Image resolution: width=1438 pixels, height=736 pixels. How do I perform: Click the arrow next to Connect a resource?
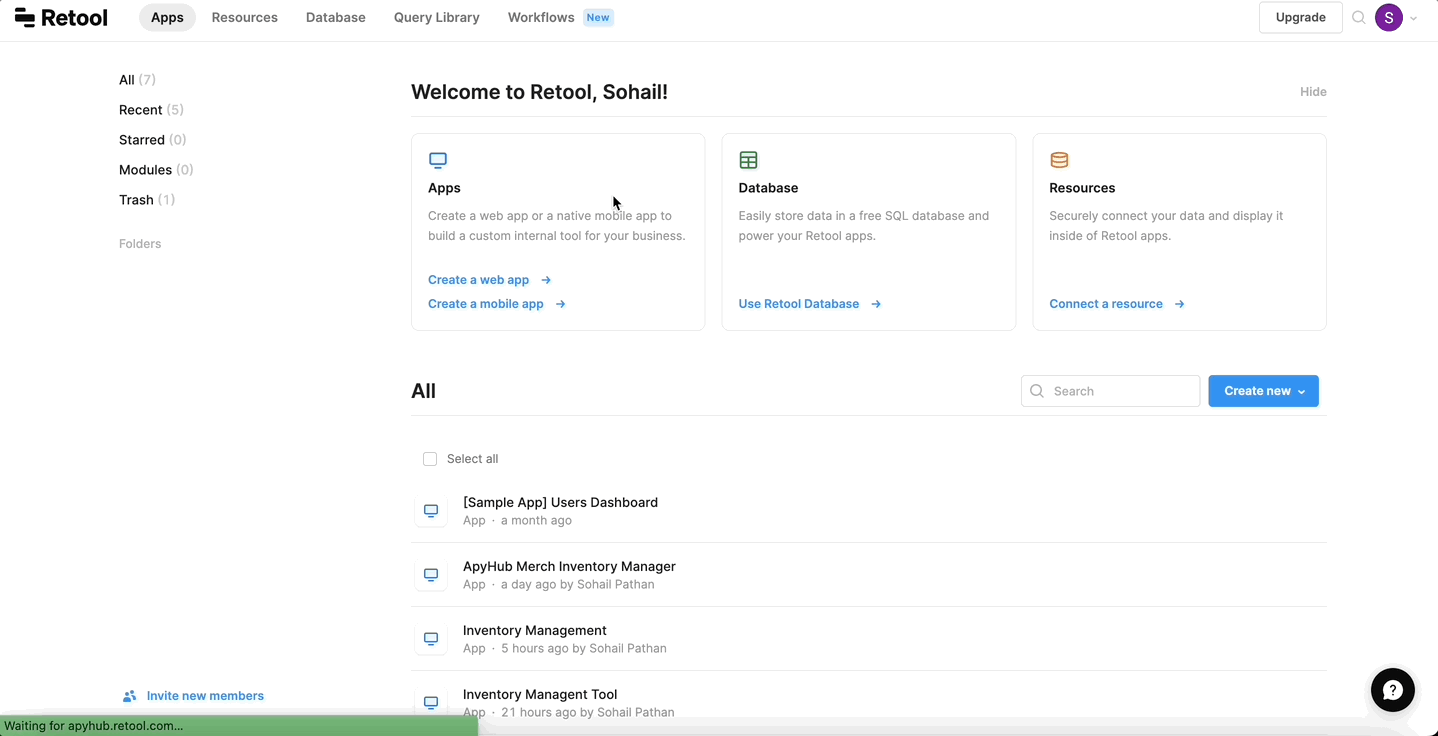(1180, 304)
